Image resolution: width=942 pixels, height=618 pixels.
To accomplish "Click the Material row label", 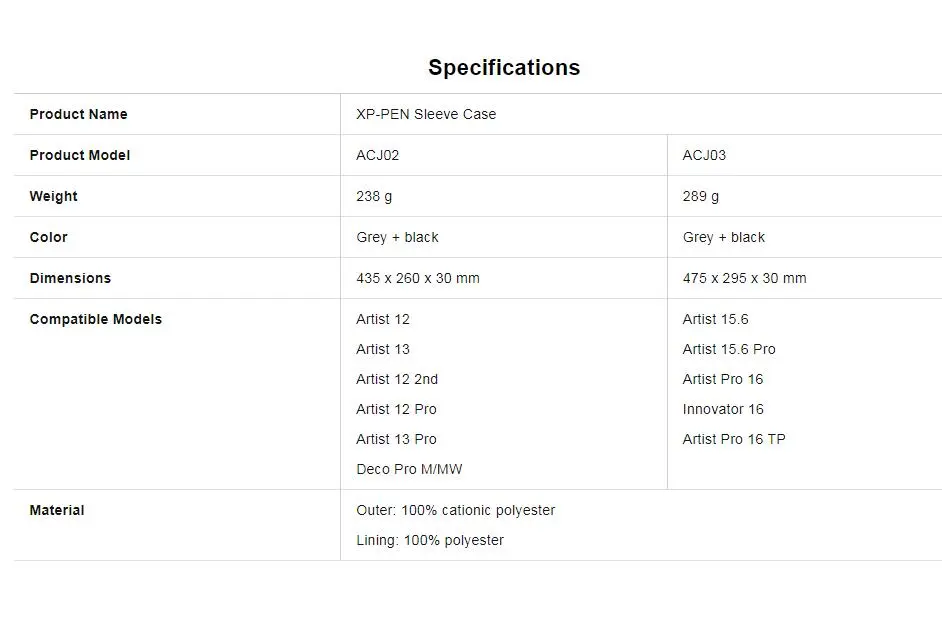I will pos(57,510).
